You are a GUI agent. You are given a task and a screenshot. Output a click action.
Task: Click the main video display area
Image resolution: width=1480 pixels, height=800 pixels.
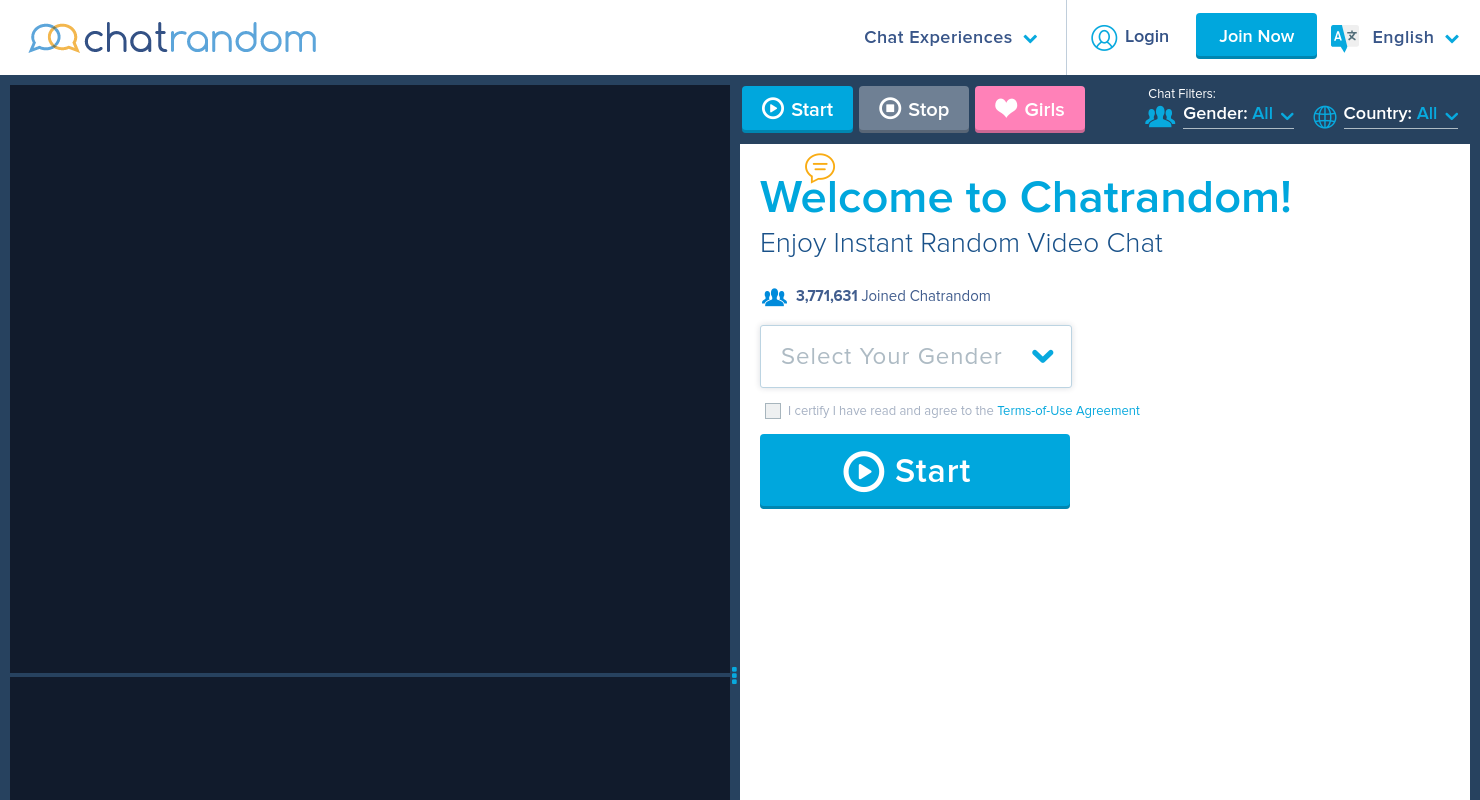[x=370, y=379]
